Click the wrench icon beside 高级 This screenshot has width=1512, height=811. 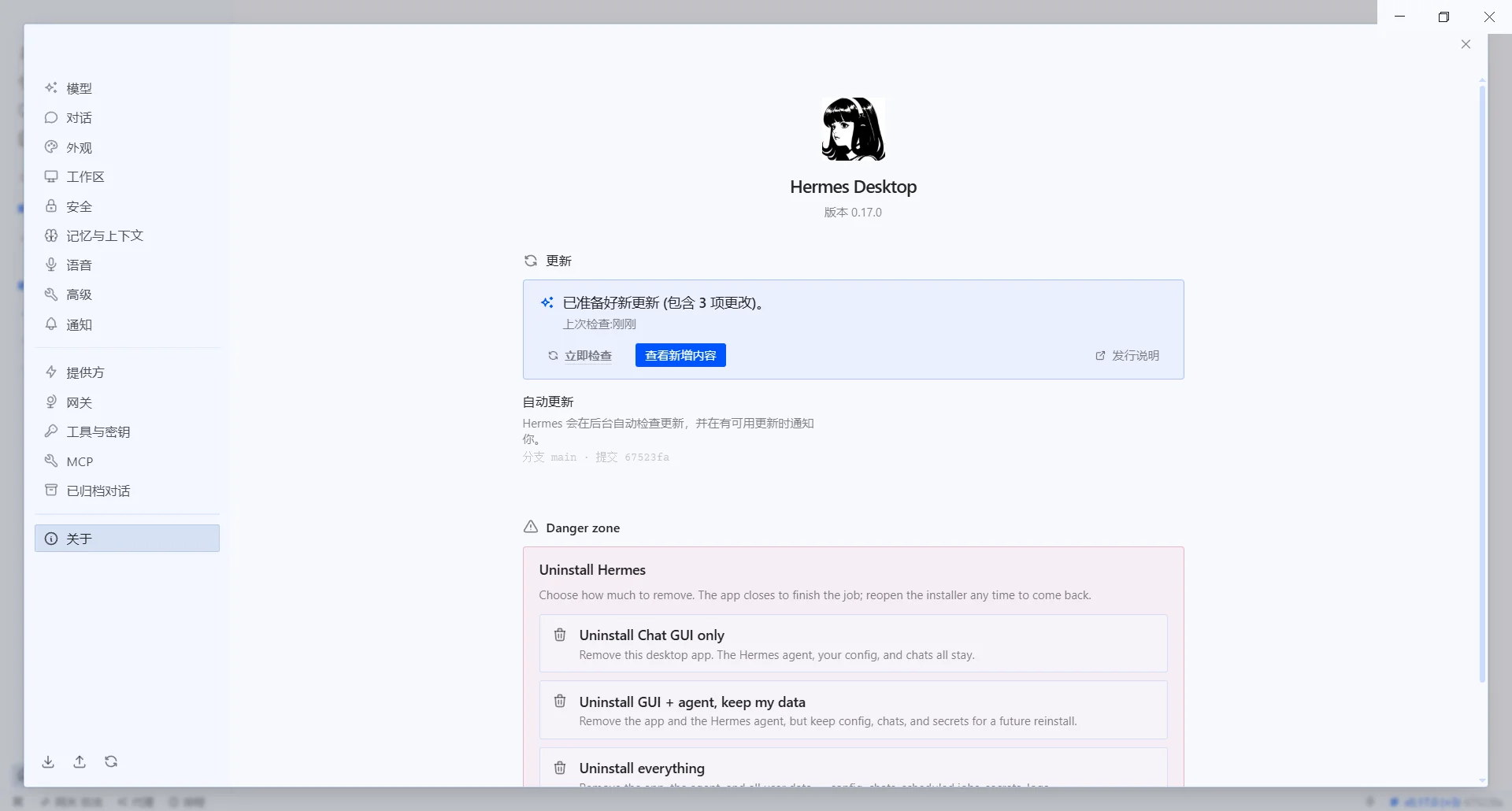click(51, 294)
